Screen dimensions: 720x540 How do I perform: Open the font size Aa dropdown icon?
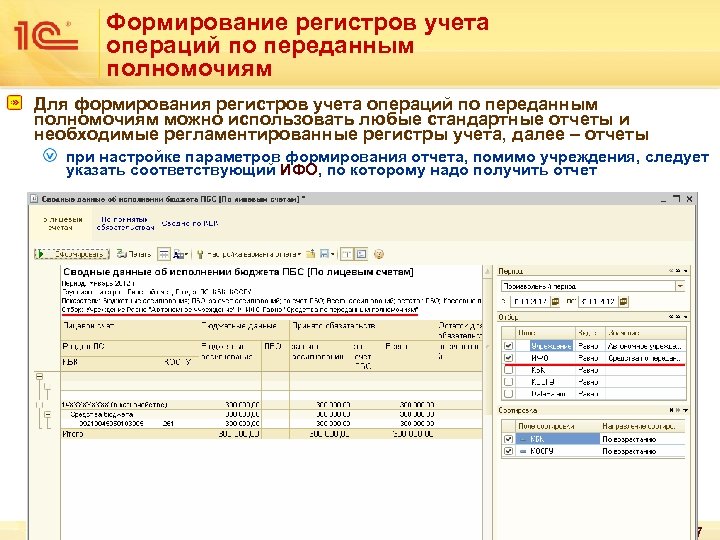pos(180,254)
